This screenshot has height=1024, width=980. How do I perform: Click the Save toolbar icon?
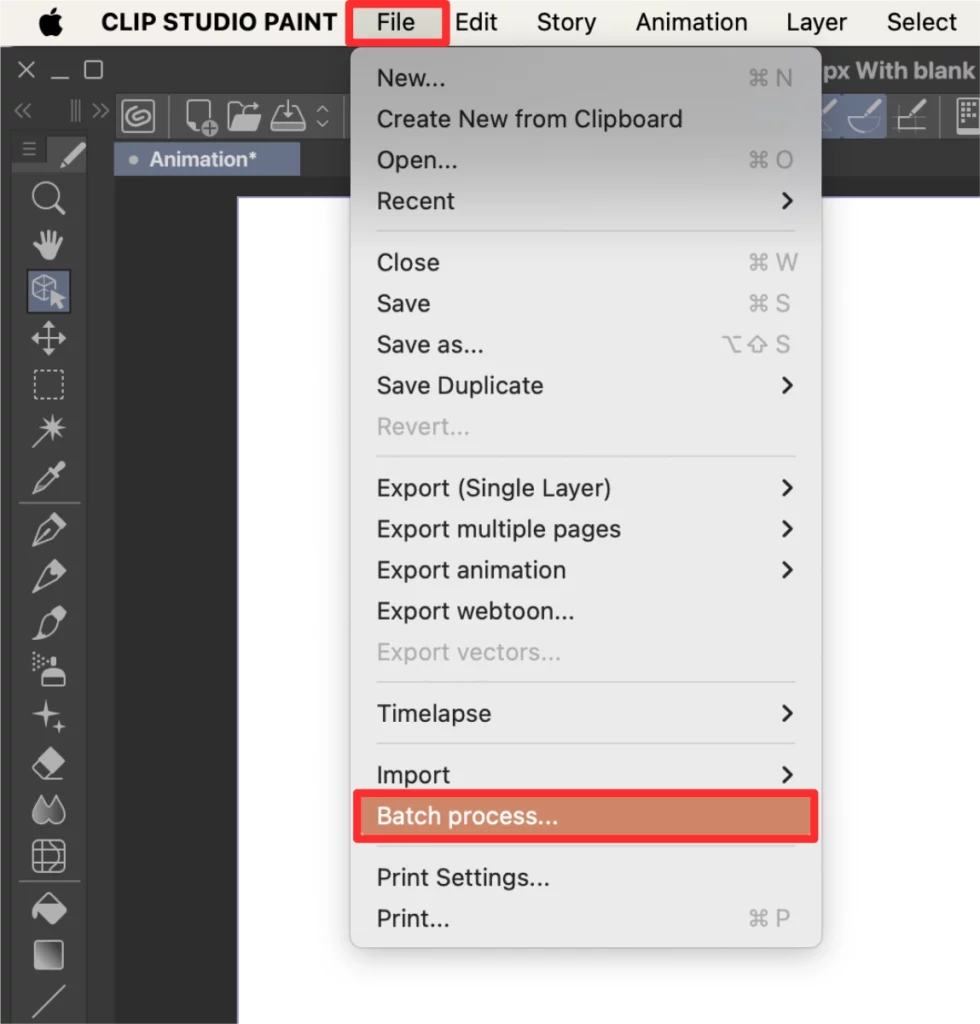287,116
